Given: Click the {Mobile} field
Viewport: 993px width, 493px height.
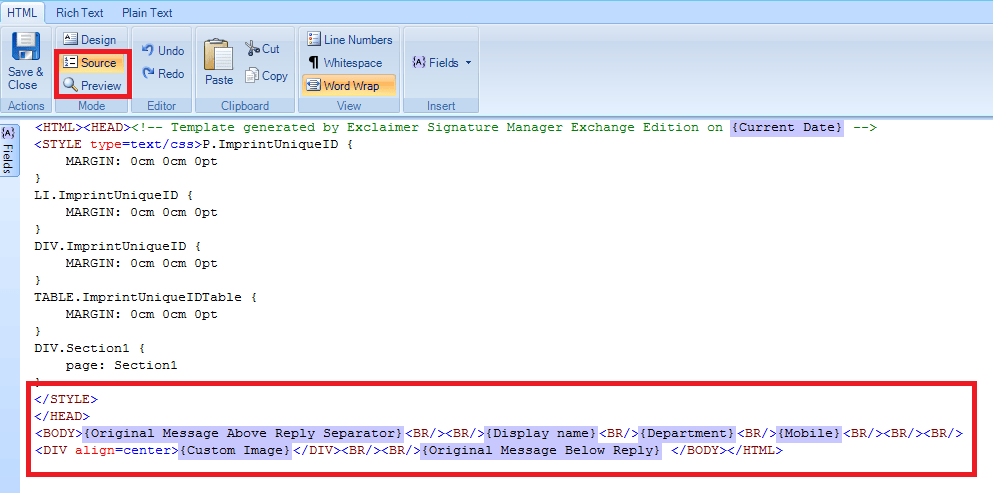Looking at the screenshot, I should [809, 433].
